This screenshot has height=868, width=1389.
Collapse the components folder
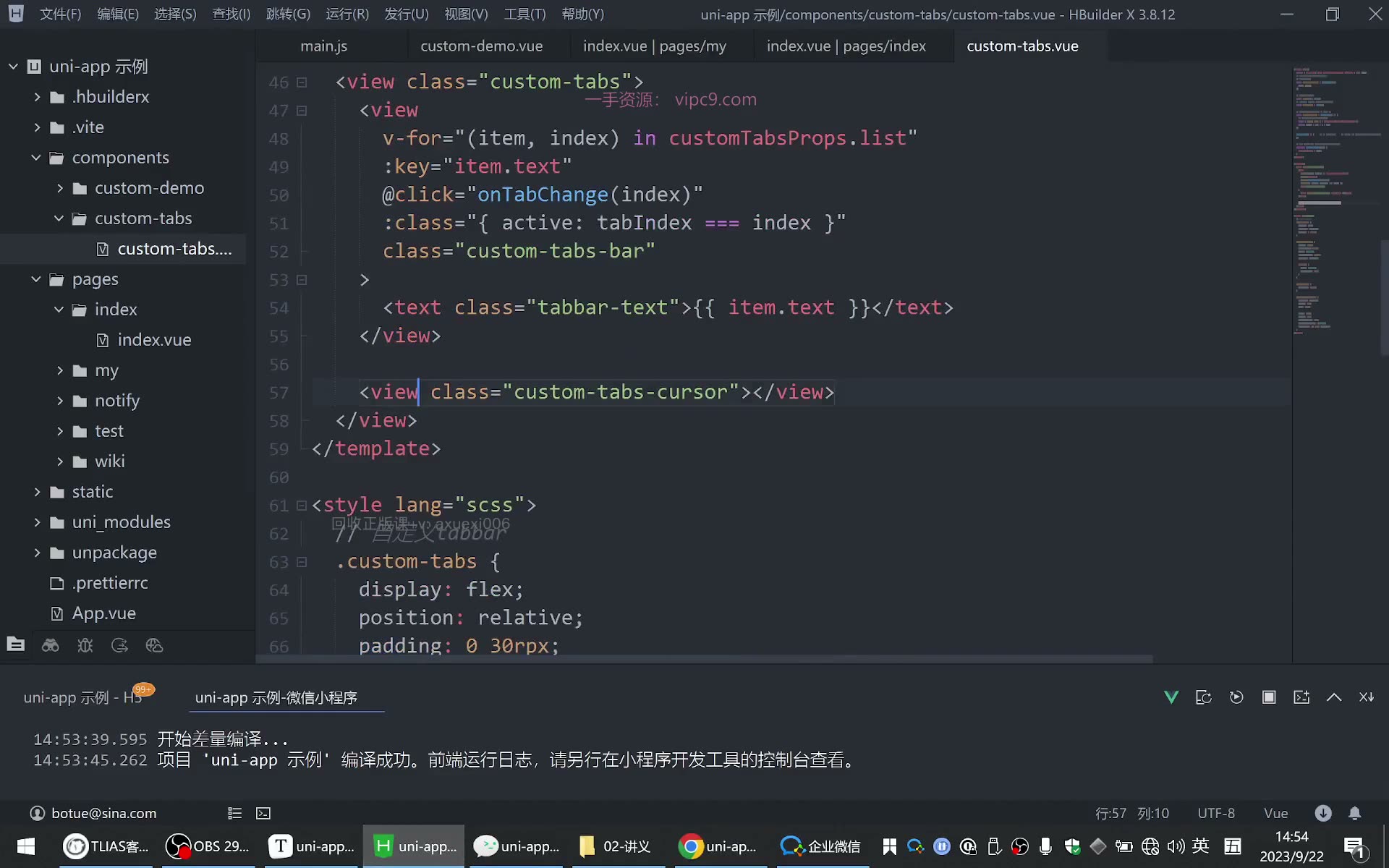tap(36, 158)
